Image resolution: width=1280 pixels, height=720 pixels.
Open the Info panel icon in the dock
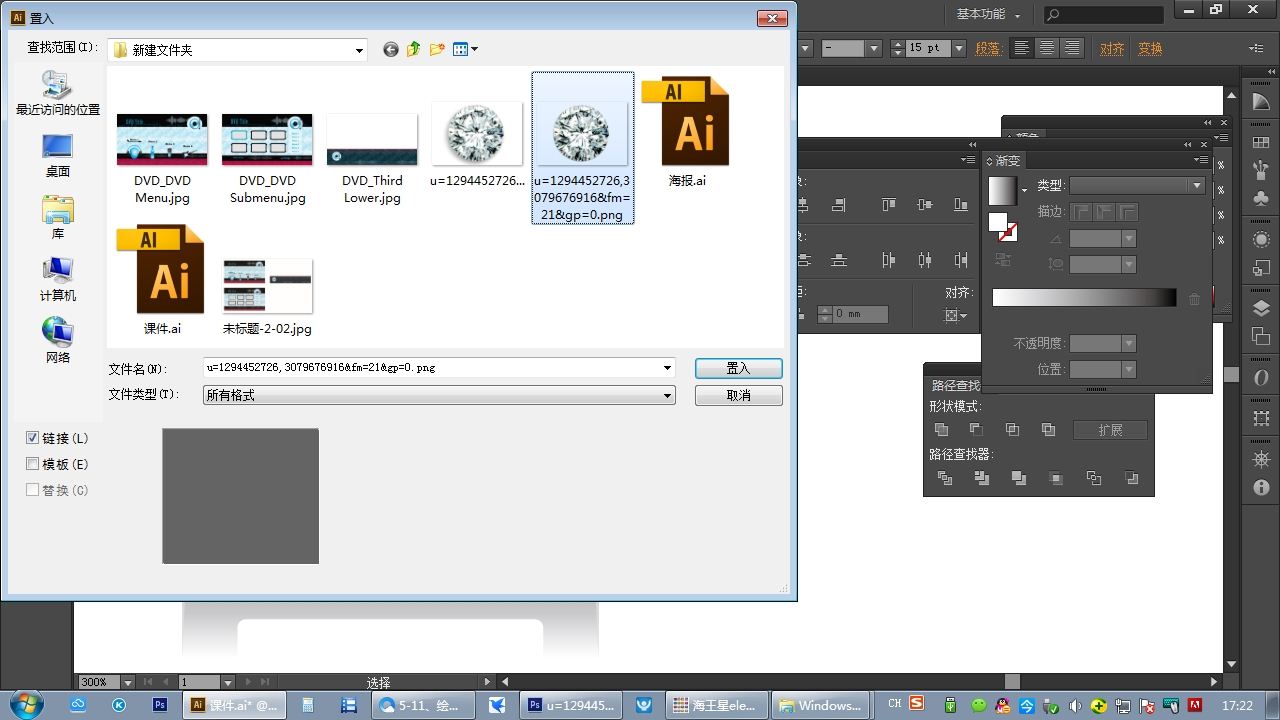[x=1261, y=487]
